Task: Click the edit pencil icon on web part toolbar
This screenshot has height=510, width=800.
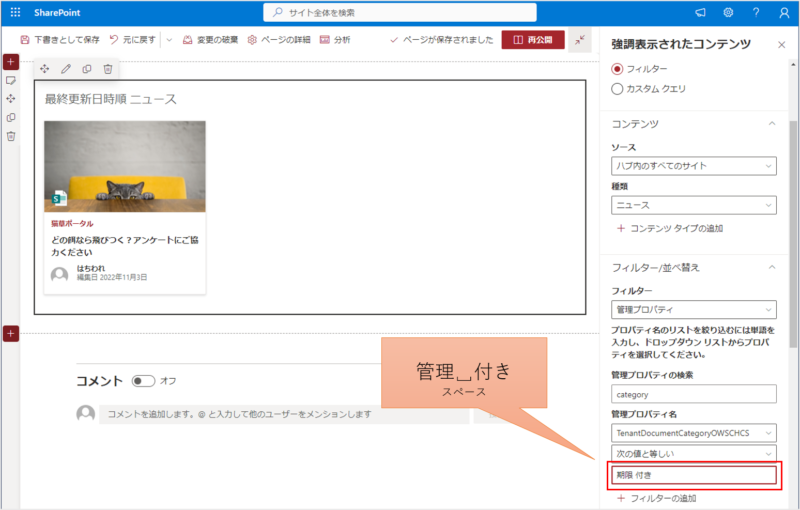Action: (x=66, y=69)
